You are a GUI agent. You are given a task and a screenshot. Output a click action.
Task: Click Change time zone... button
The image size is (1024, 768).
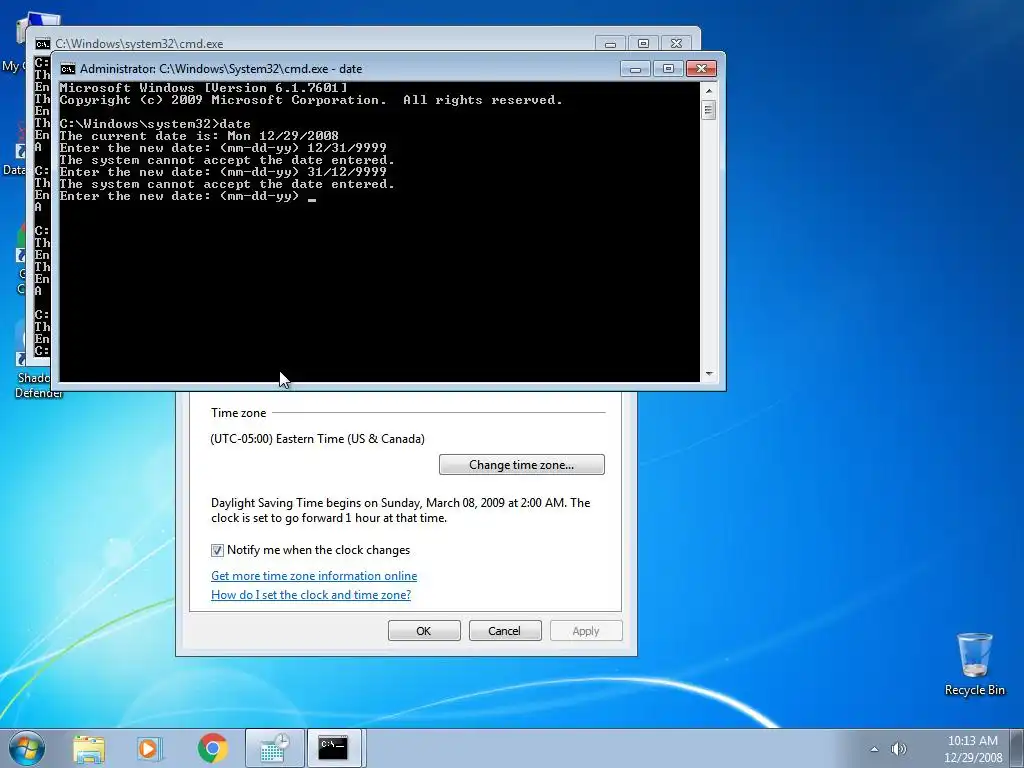pyautogui.click(x=522, y=465)
